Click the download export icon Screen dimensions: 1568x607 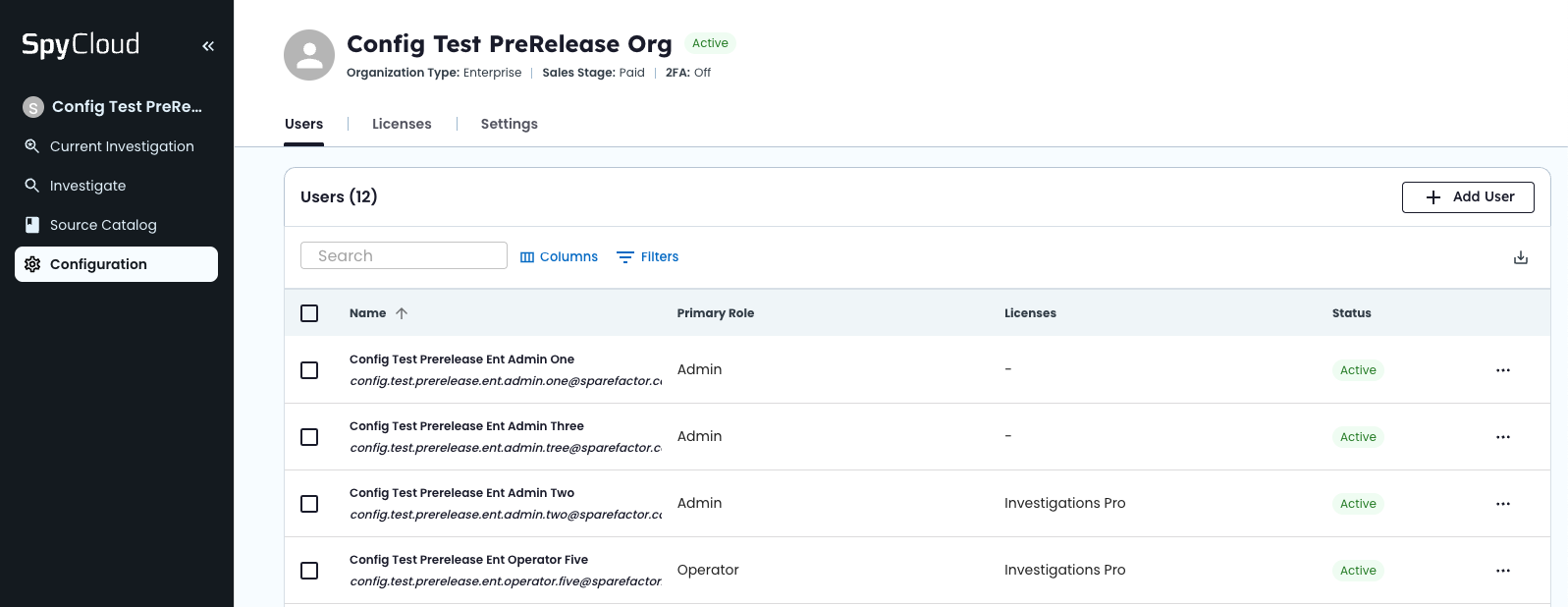[x=1521, y=257]
